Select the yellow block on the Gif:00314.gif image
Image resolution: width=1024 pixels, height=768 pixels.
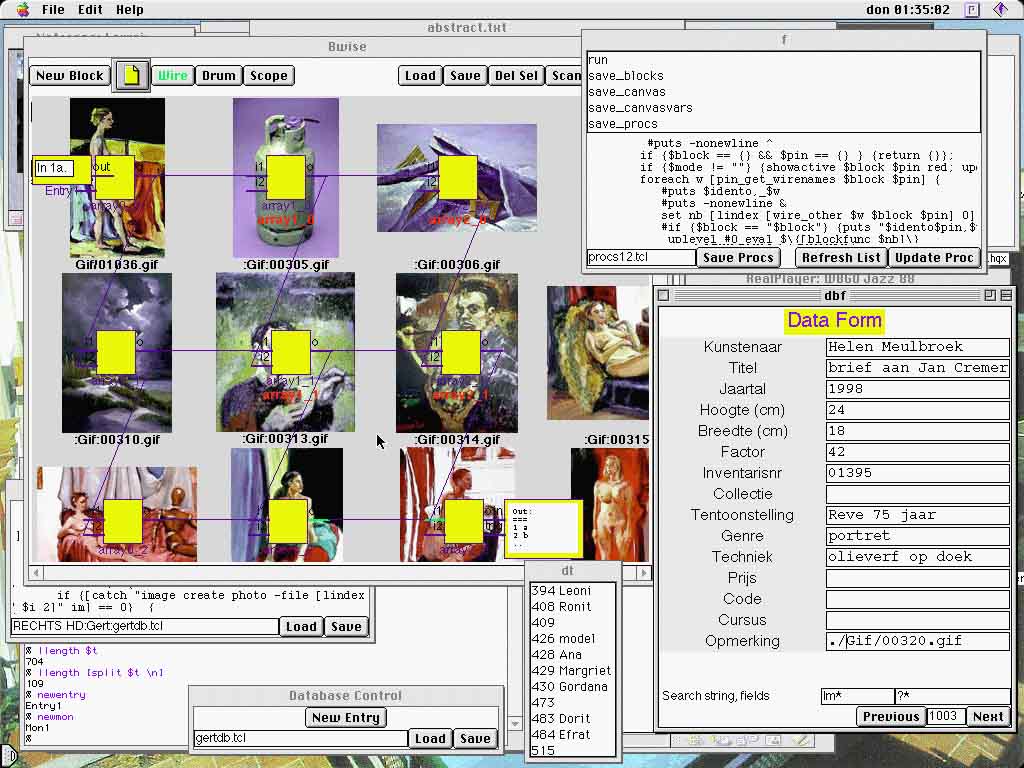[x=461, y=353]
